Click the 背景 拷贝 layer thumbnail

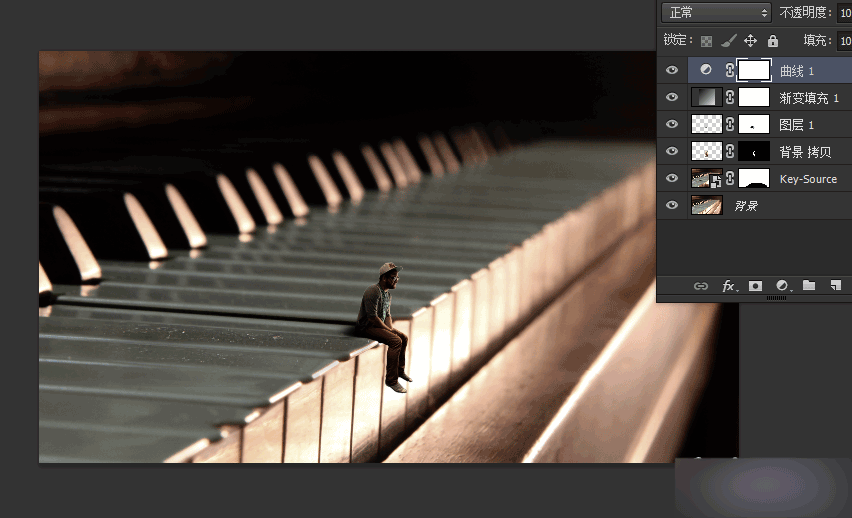[x=706, y=151]
